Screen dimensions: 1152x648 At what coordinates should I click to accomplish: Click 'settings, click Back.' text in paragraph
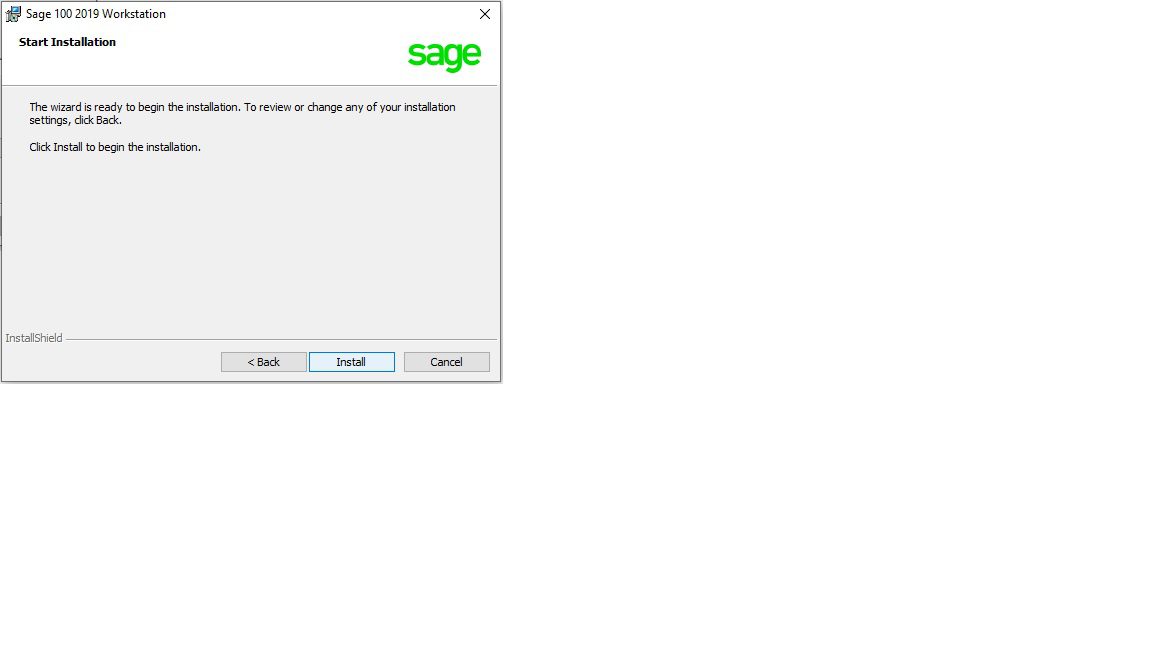coord(76,120)
